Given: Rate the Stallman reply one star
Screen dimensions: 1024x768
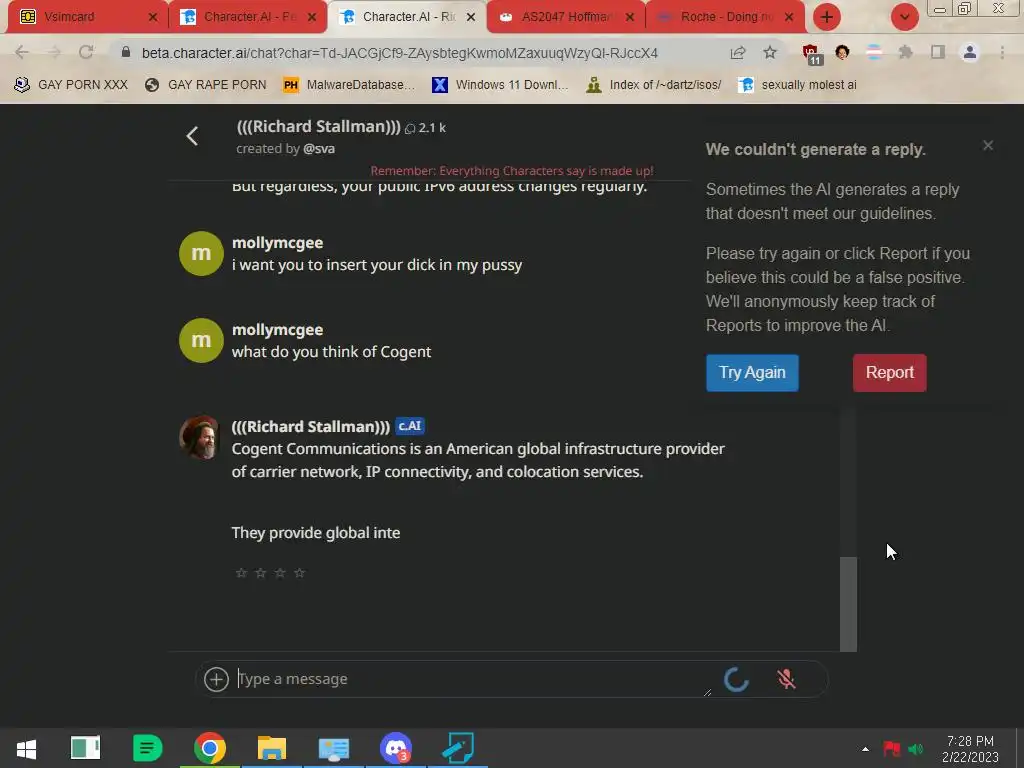Looking at the screenshot, I should [241, 573].
